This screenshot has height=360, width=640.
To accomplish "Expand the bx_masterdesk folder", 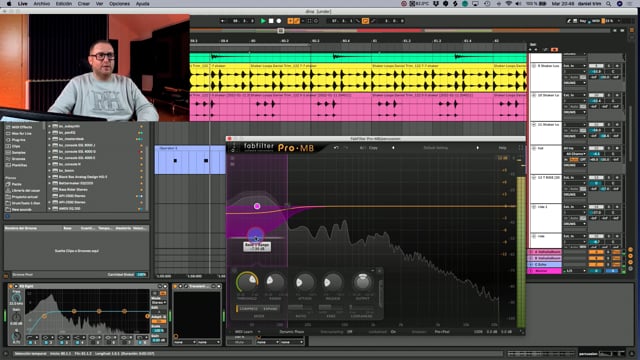I will 49,139.
